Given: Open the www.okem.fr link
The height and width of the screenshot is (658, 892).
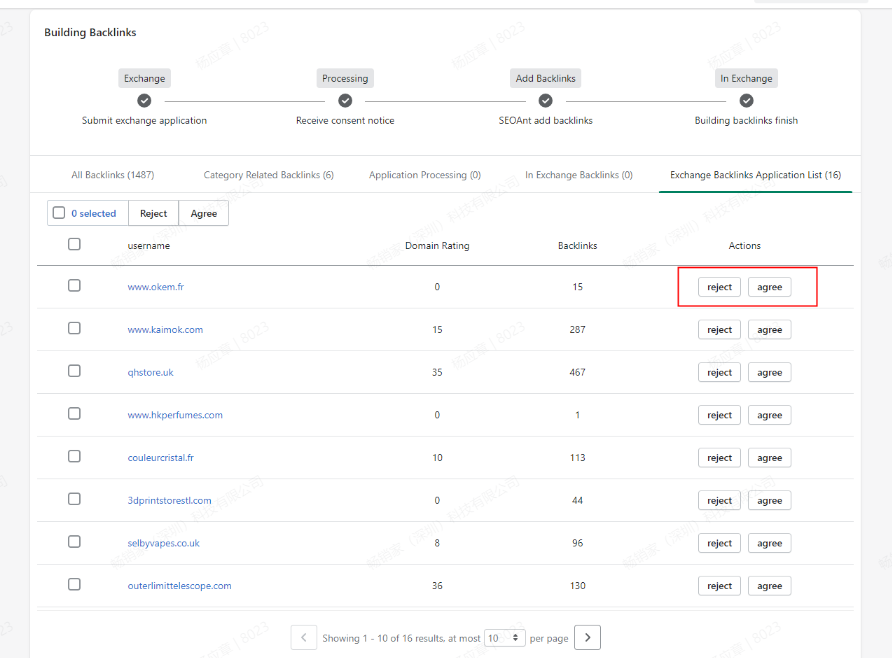Looking at the screenshot, I should [156, 287].
